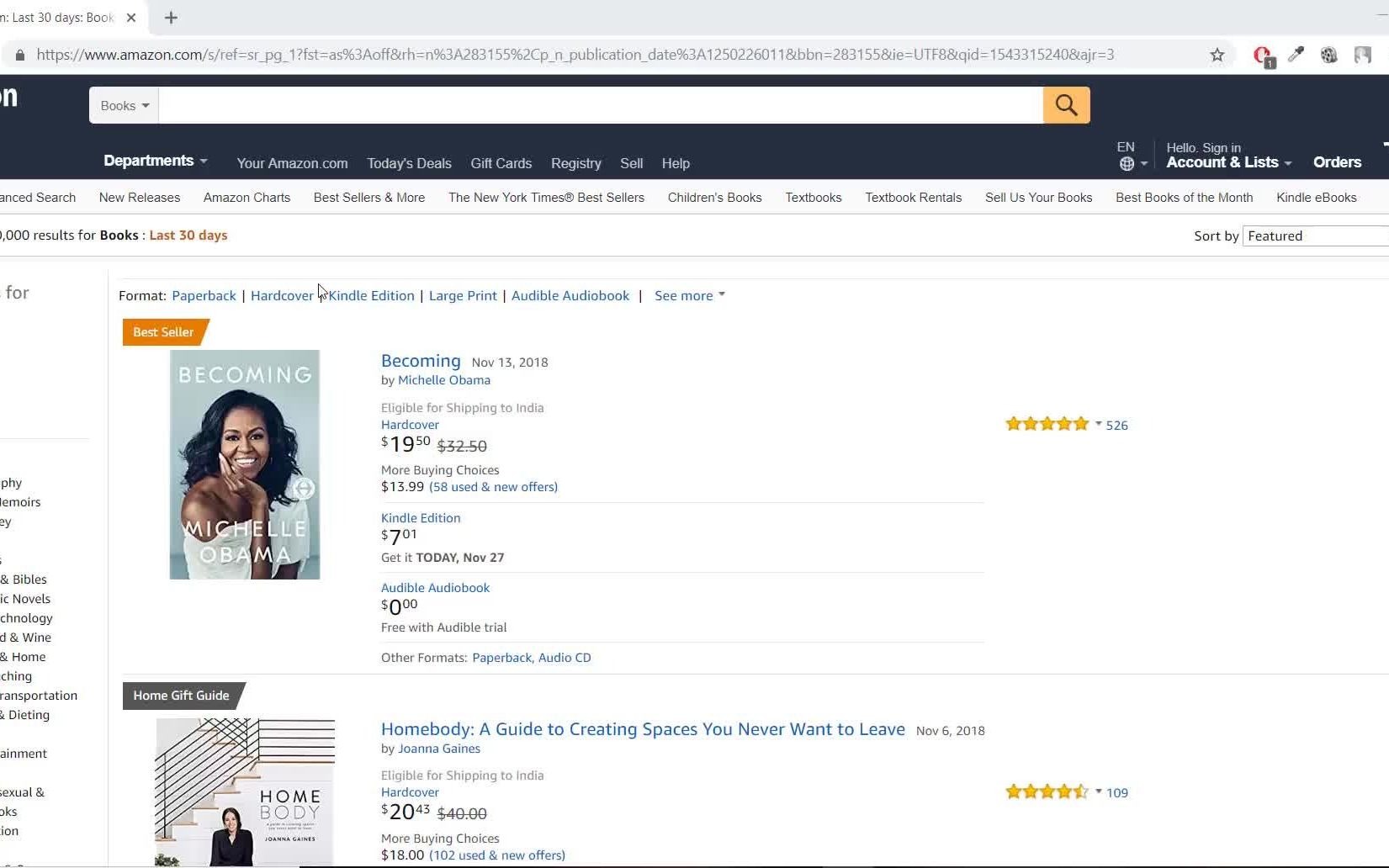1389x868 pixels.
Task: Bookmark page with the star icon
Action: point(1217,55)
